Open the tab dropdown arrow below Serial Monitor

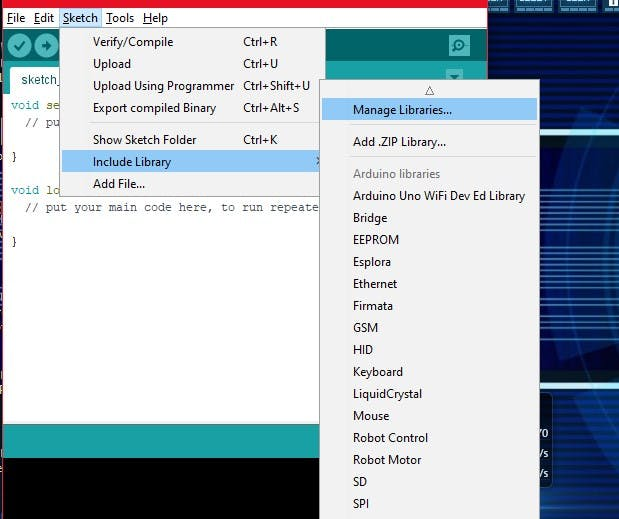454,75
